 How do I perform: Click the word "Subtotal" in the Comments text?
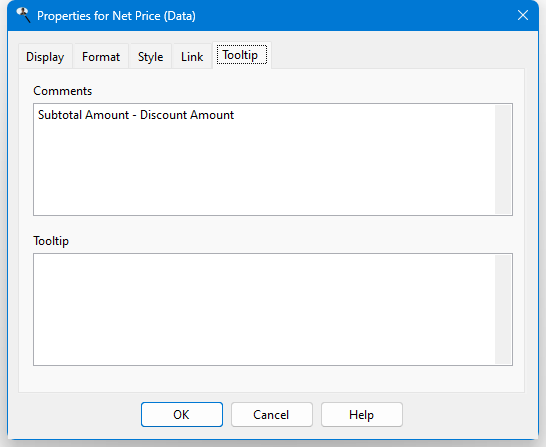(59, 115)
